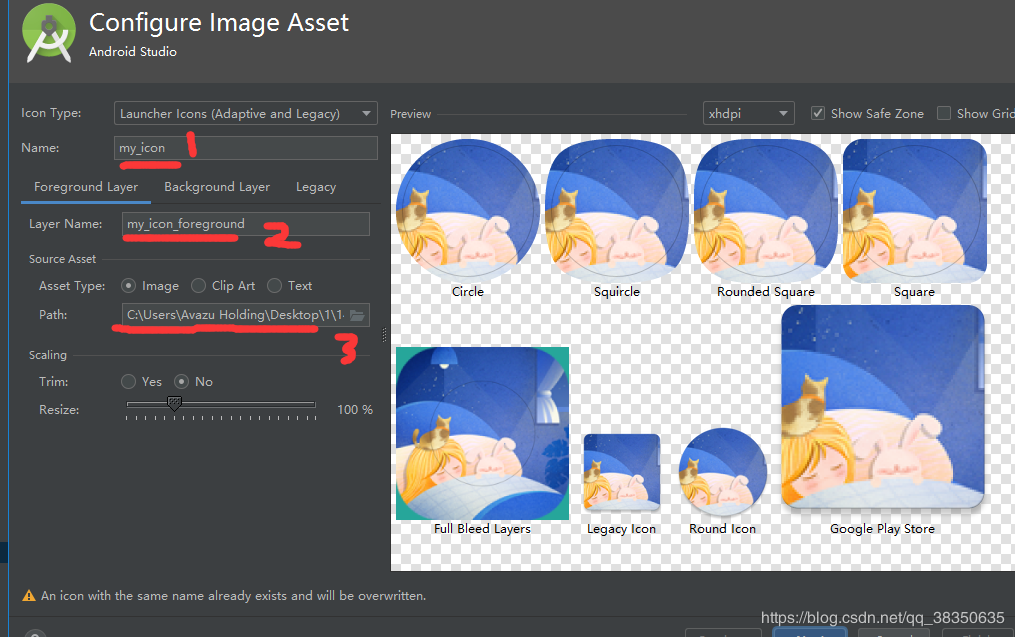The image size is (1015, 637).
Task: Click the Android Studio logo icon
Action: point(47,33)
